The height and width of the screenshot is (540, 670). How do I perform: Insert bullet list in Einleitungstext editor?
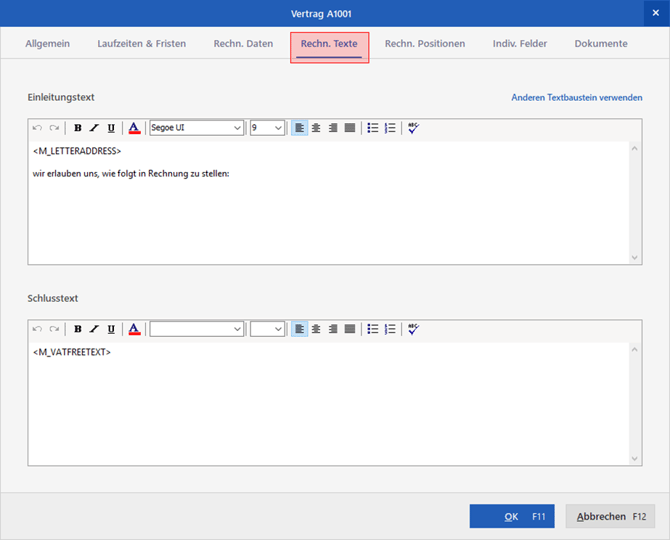coord(372,128)
